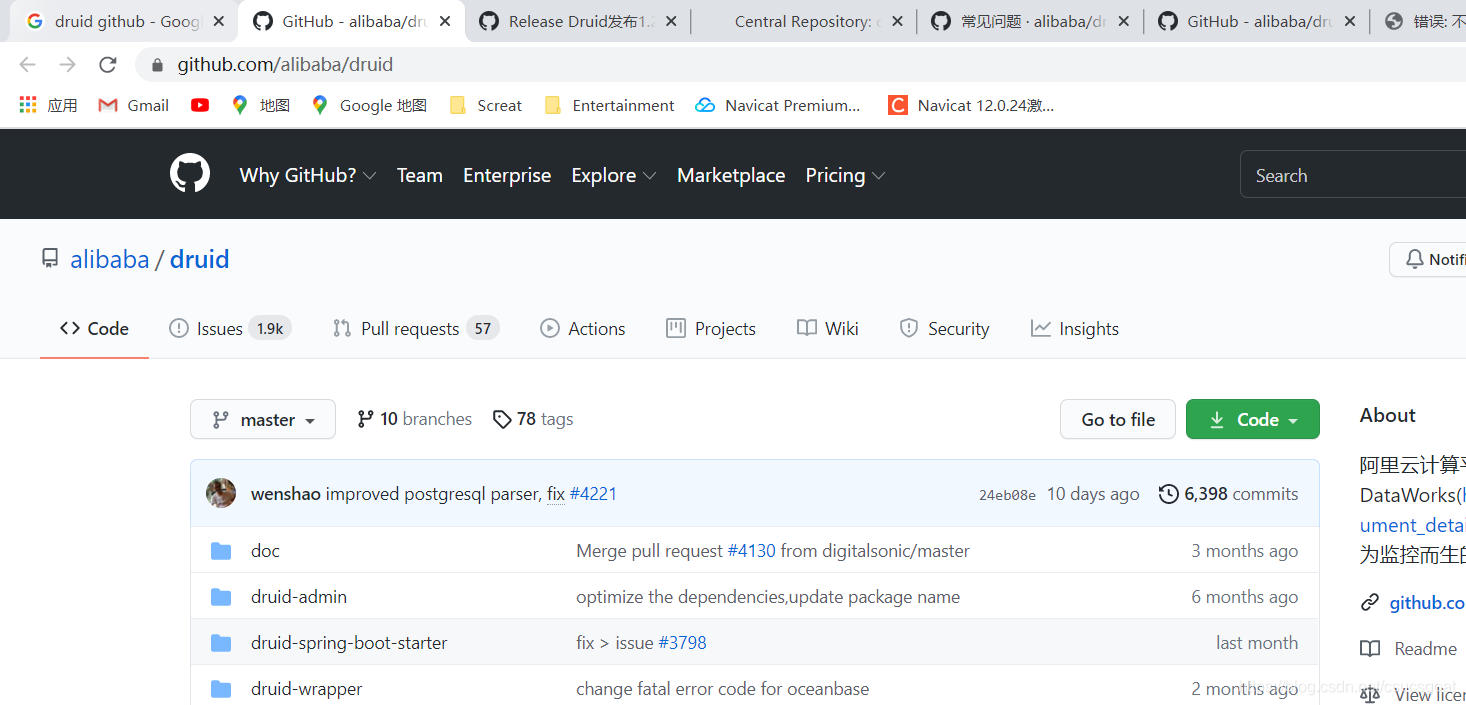Click the GitHub Search field
The image size is (1466, 705).
tap(1353, 175)
